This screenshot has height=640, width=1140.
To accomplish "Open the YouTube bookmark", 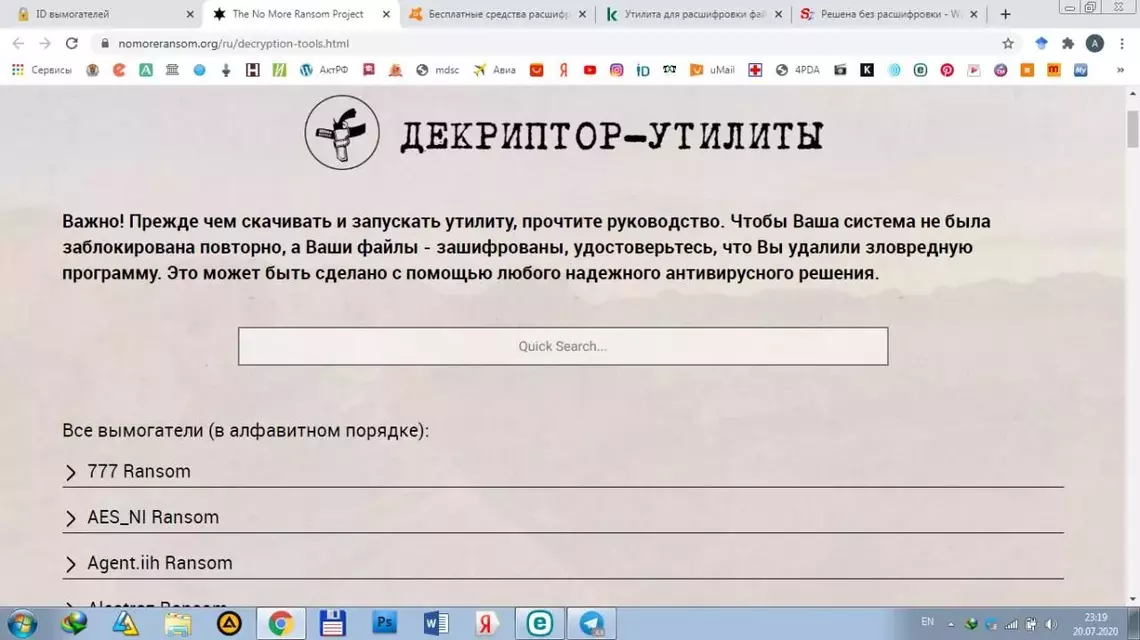I will (x=590, y=70).
